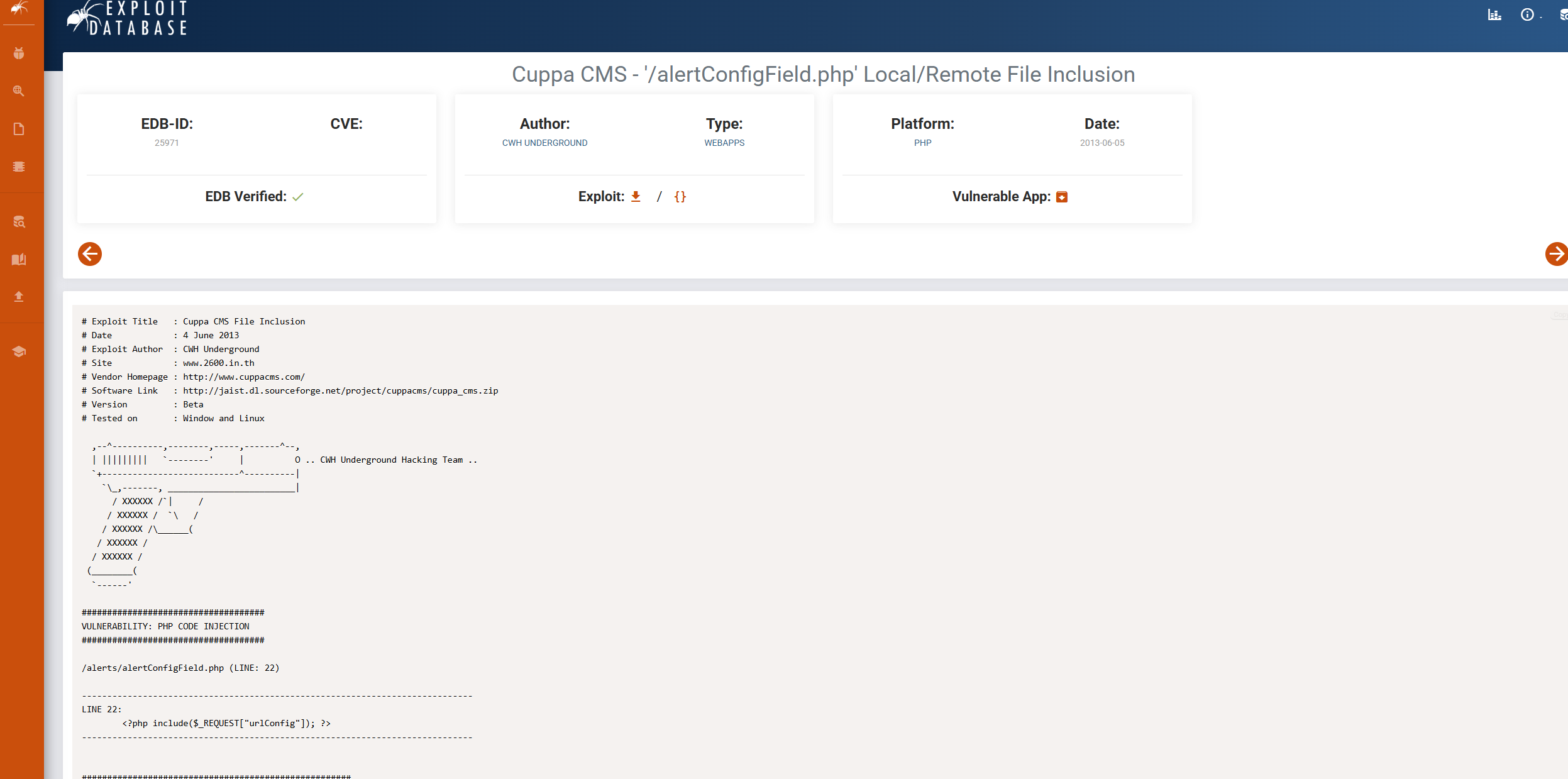1568x779 pixels.
Task: Download the exploit via download arrow
Action: [x=636, y=196]
